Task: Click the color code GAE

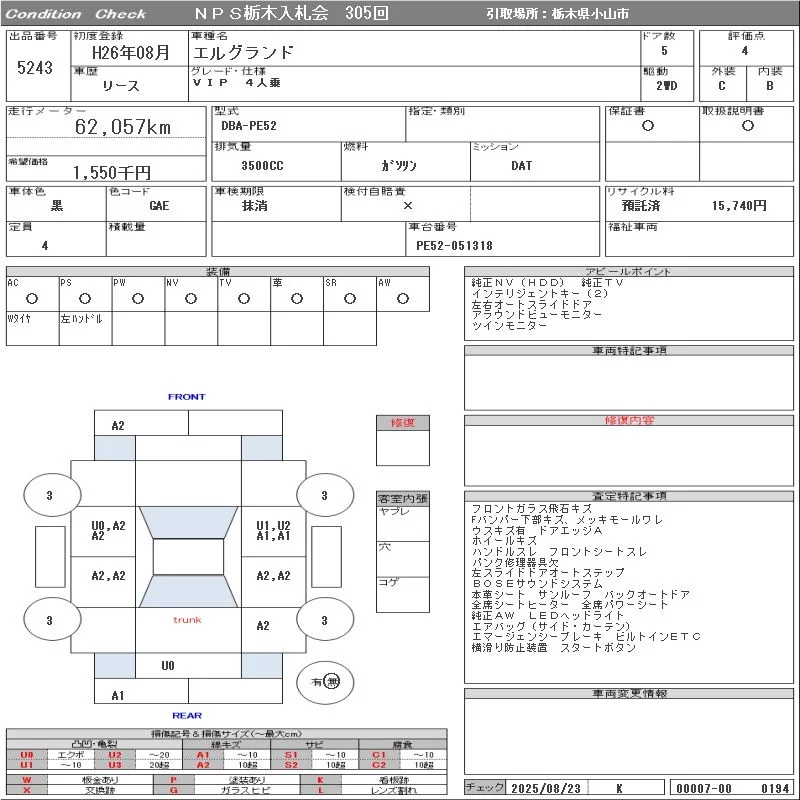Action: click(x=159, y=206)
